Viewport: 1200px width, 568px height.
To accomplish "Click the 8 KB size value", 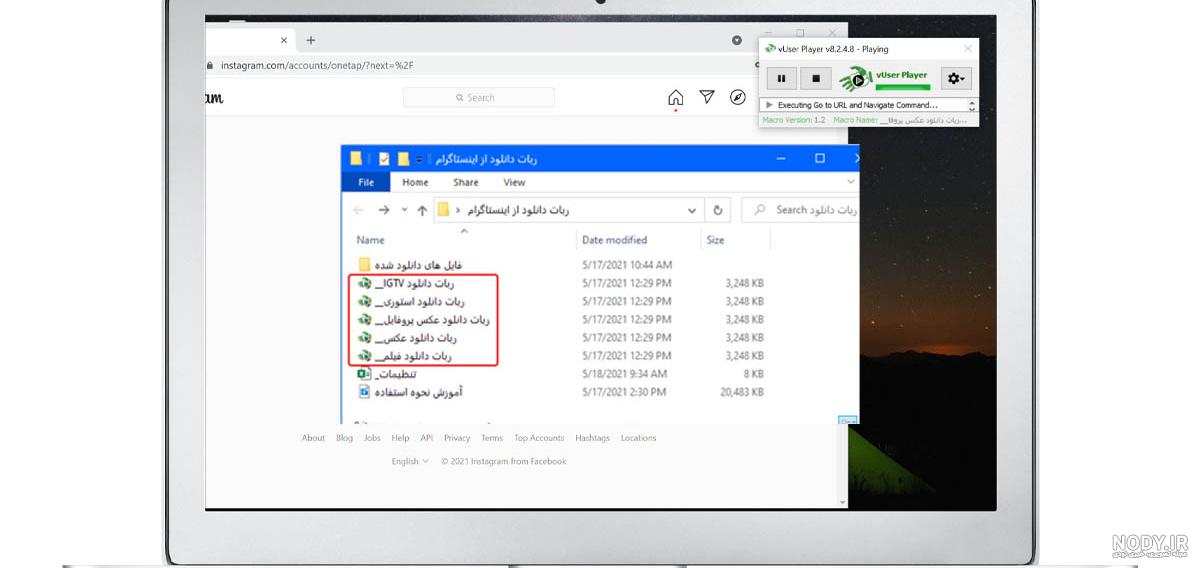I will [x=753, y=374].
